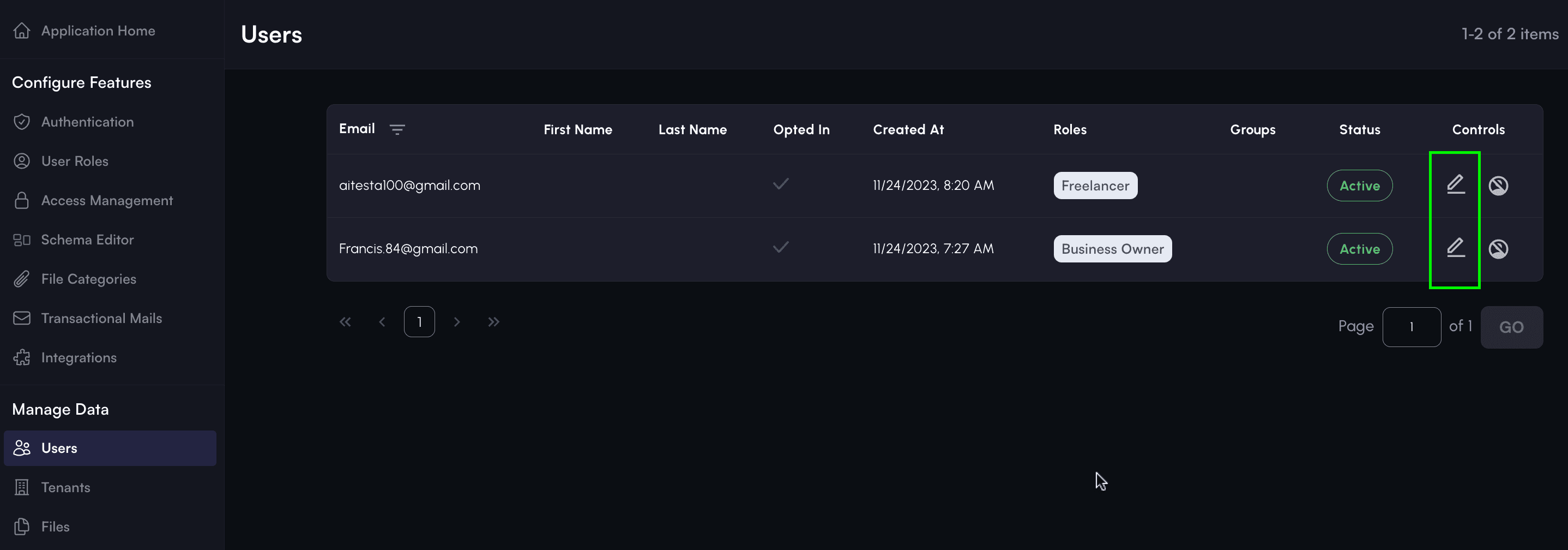Block the aitesta100@gmail.com user
This screenshot has width=1568, height=550.
(x=1498, y=185)
